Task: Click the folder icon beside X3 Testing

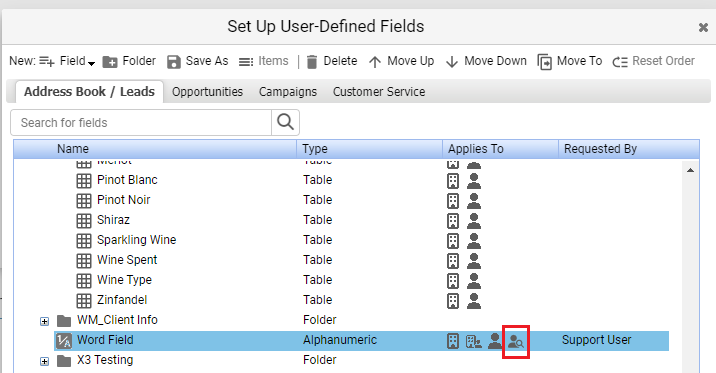Action: pos(64,361)
